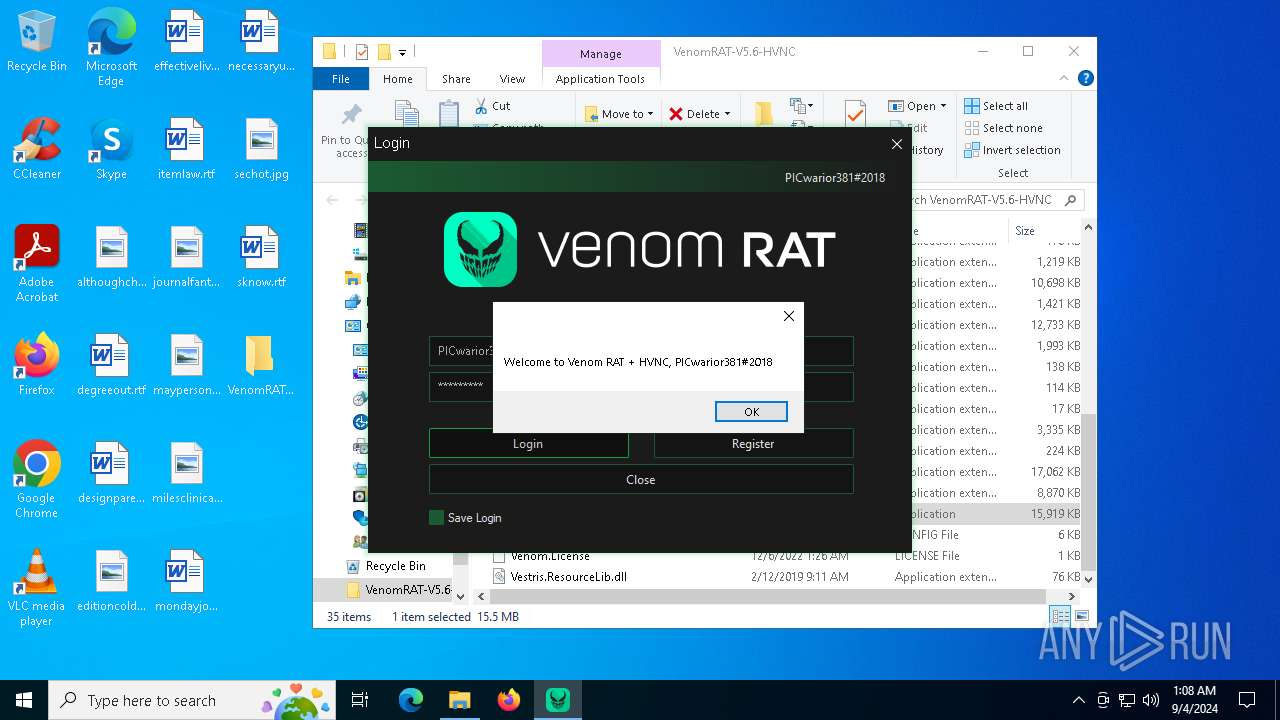
Task: Switch to the Home ribbon tab
Action: 398,79
